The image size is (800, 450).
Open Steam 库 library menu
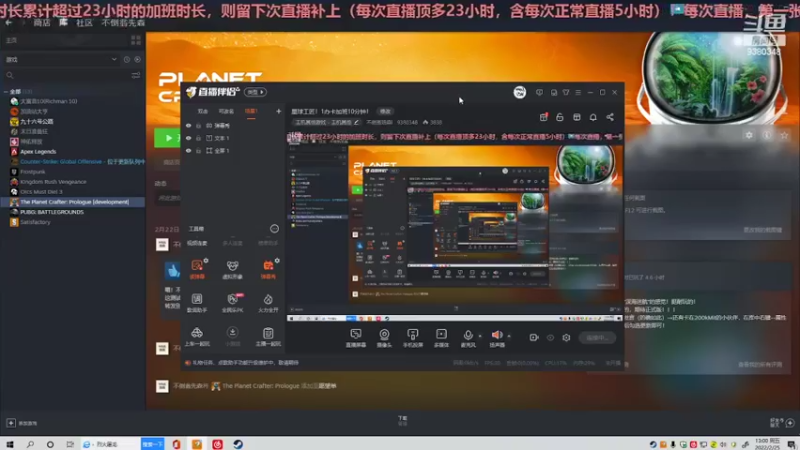click(x=63, y=23)
